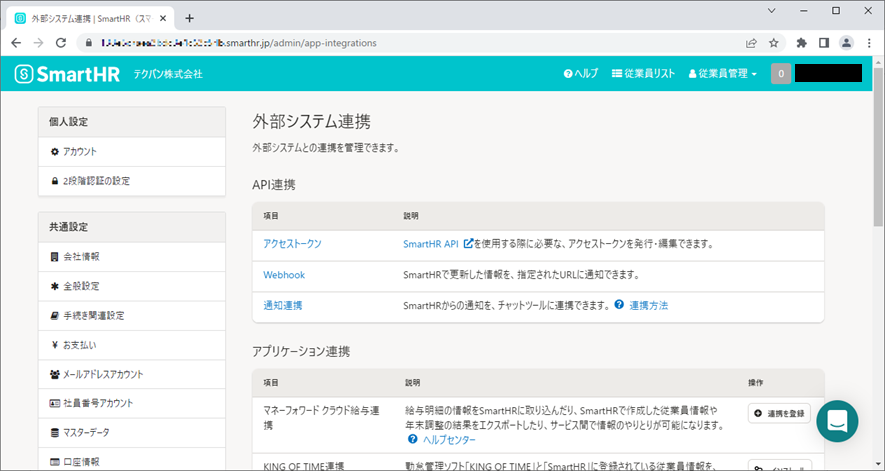Screen dimensions: 885x471
Task: Open 2段階認証の設定 in sidebar
Action: coord(96,181)
